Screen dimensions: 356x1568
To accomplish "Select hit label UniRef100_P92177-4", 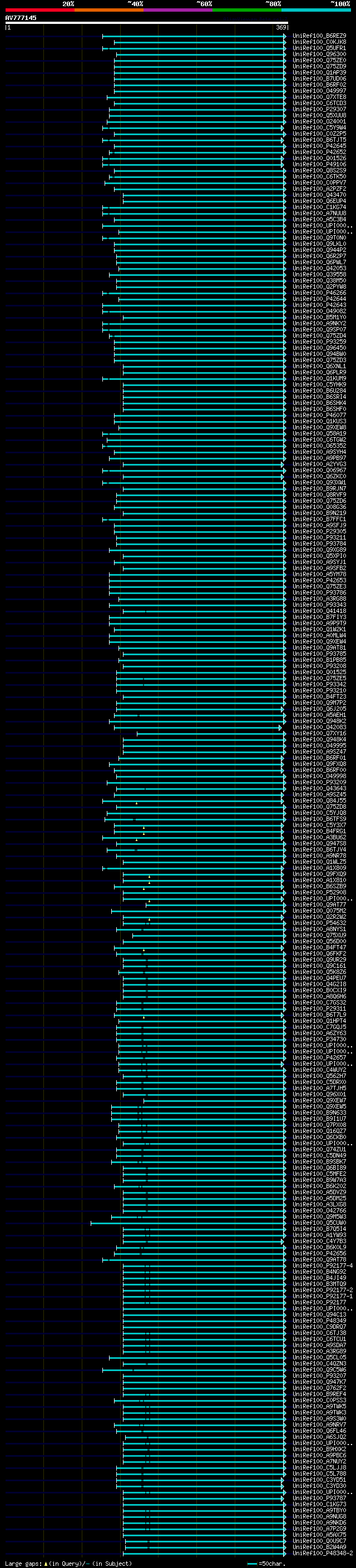I will tap(323, 1266).
